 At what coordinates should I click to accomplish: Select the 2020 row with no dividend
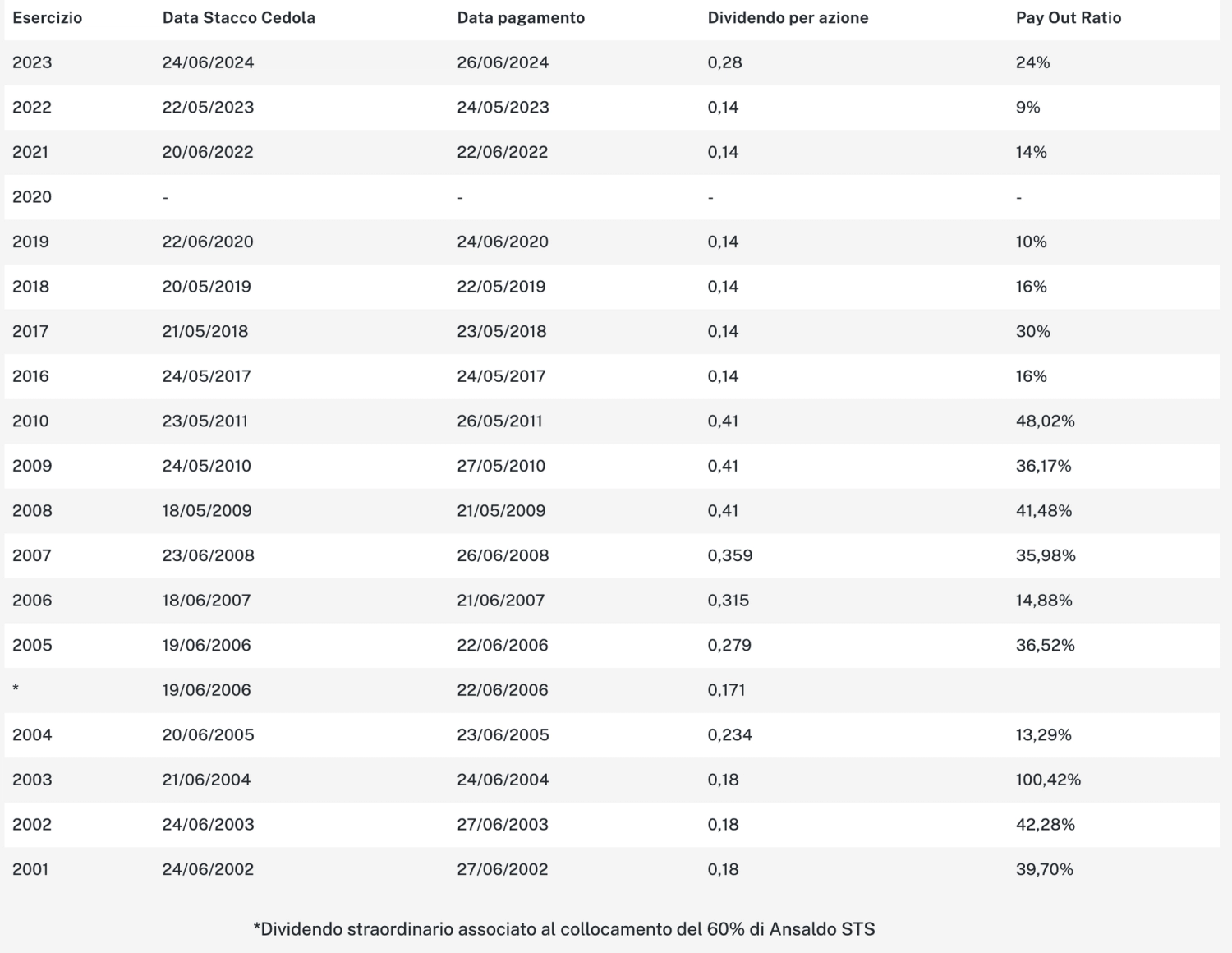tap(612, 197)
